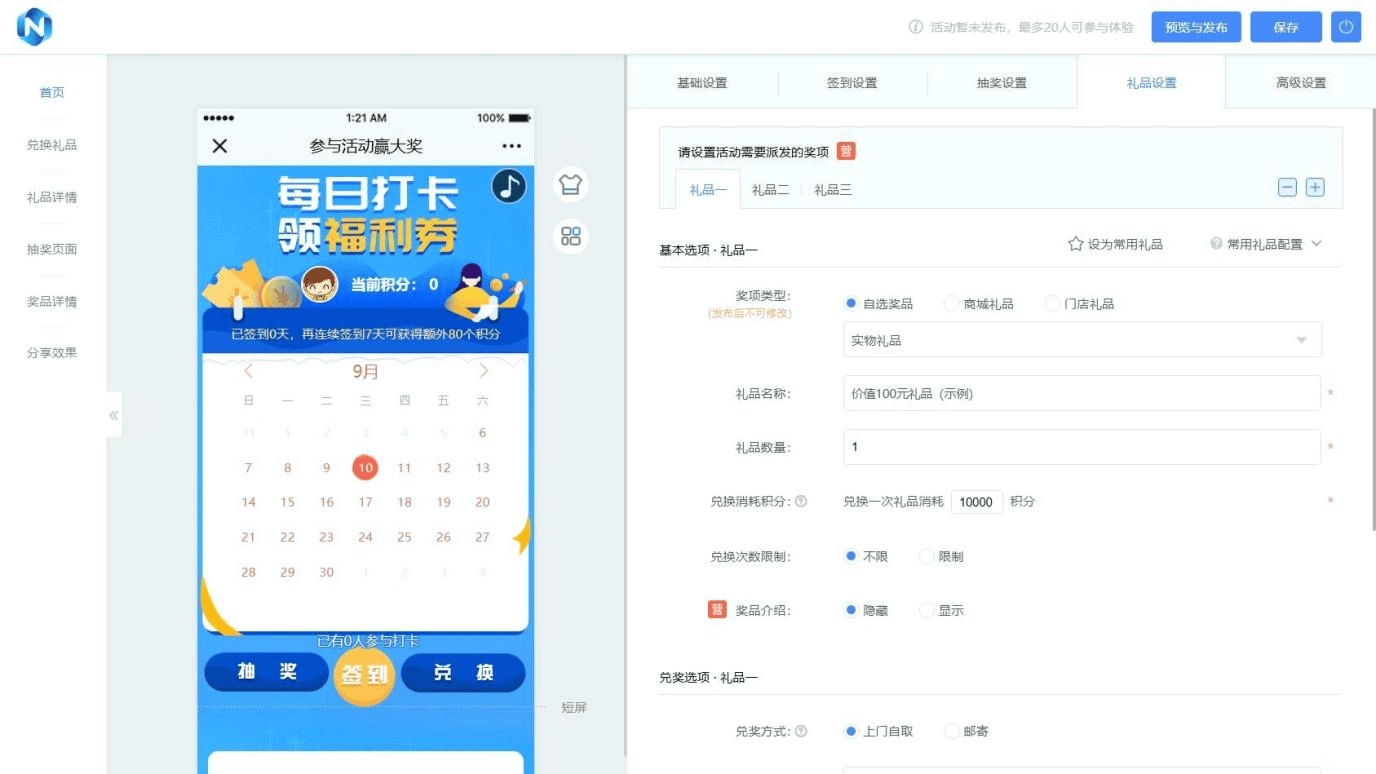The width and height of the screenshot is (1376, 774).
Task: Switch to the 抽奖设置 tab
Action: click(x=1002, y=83)
